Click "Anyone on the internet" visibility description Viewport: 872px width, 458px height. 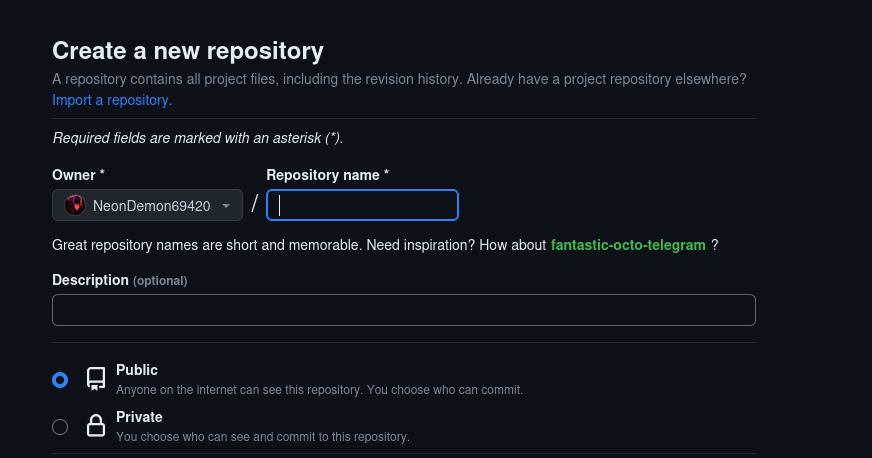[x=319, y=389]
